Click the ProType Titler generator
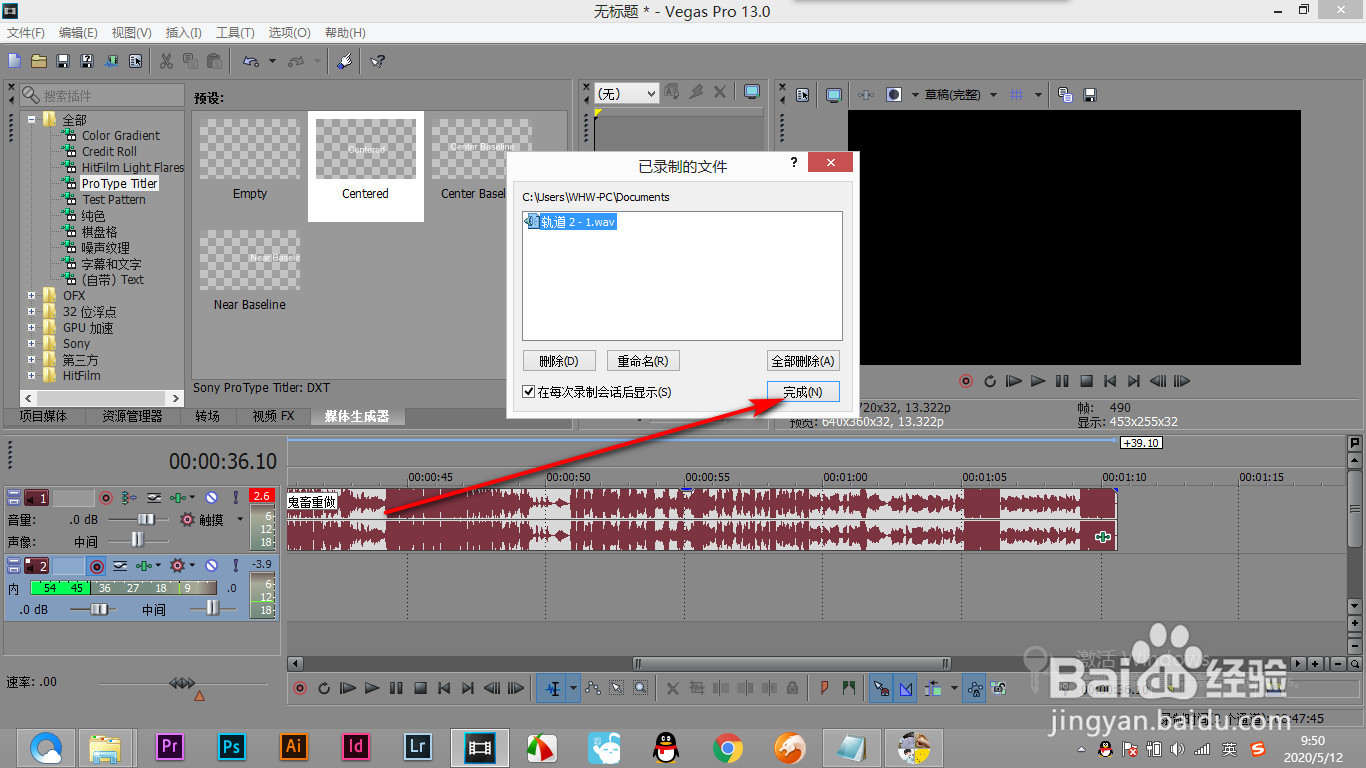 coord(119,183)
